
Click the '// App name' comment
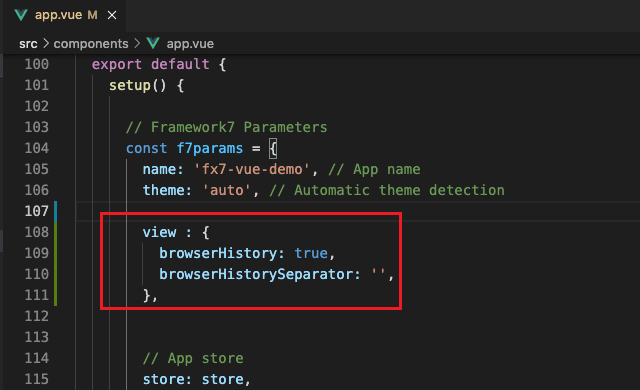374,169
